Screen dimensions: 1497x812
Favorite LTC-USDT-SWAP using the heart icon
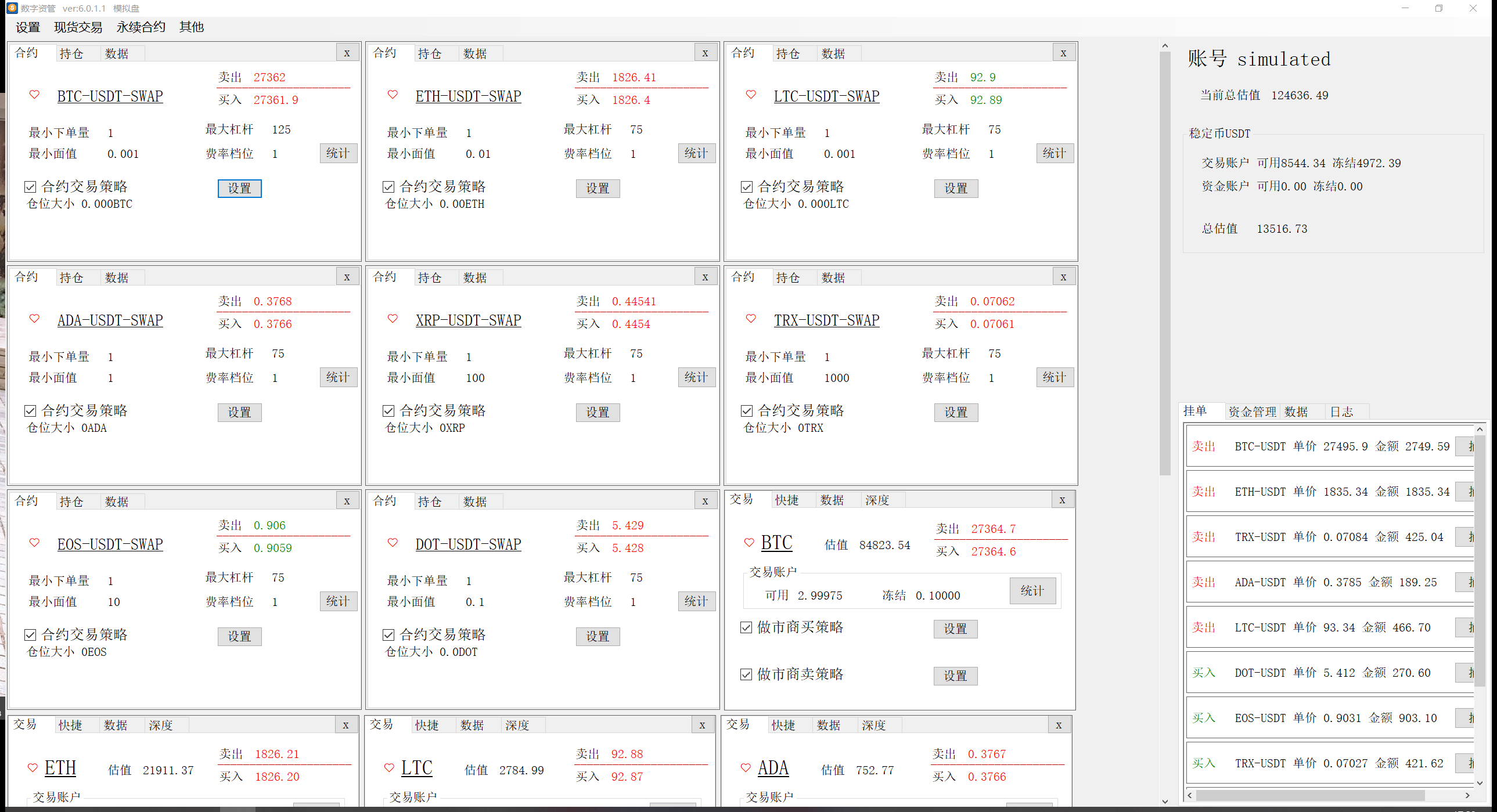[751, 95]
